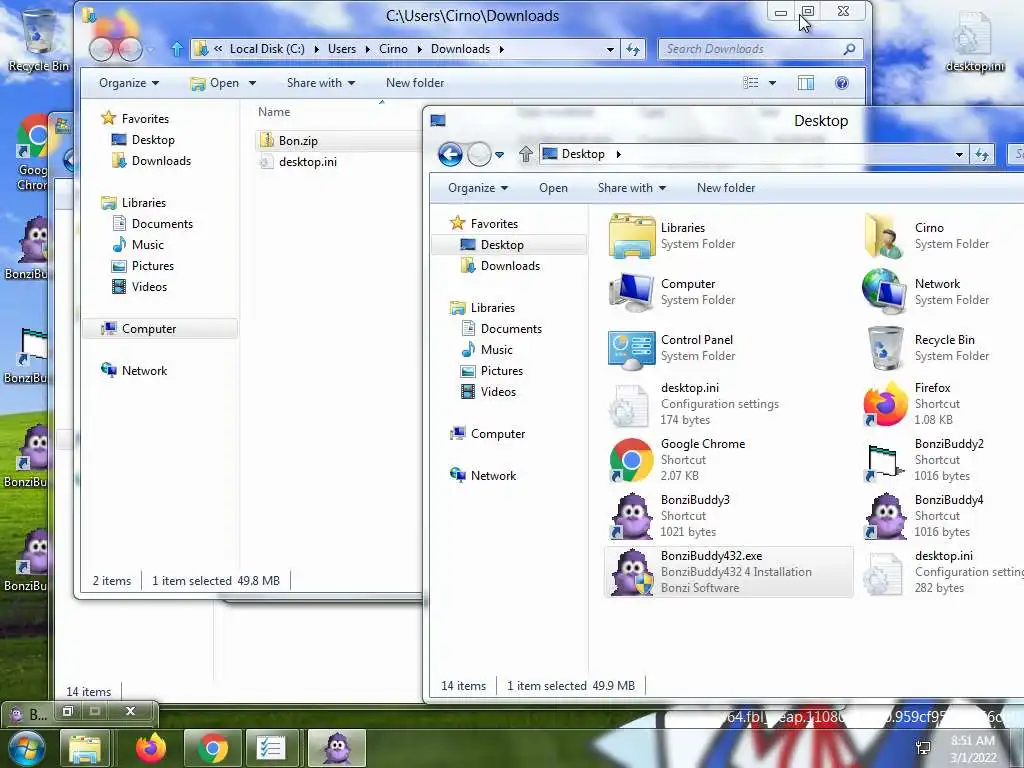The image size is (1024, 768).
Task: Click Open button in Downloads window toolbar
Action: [x=215, y=83]
